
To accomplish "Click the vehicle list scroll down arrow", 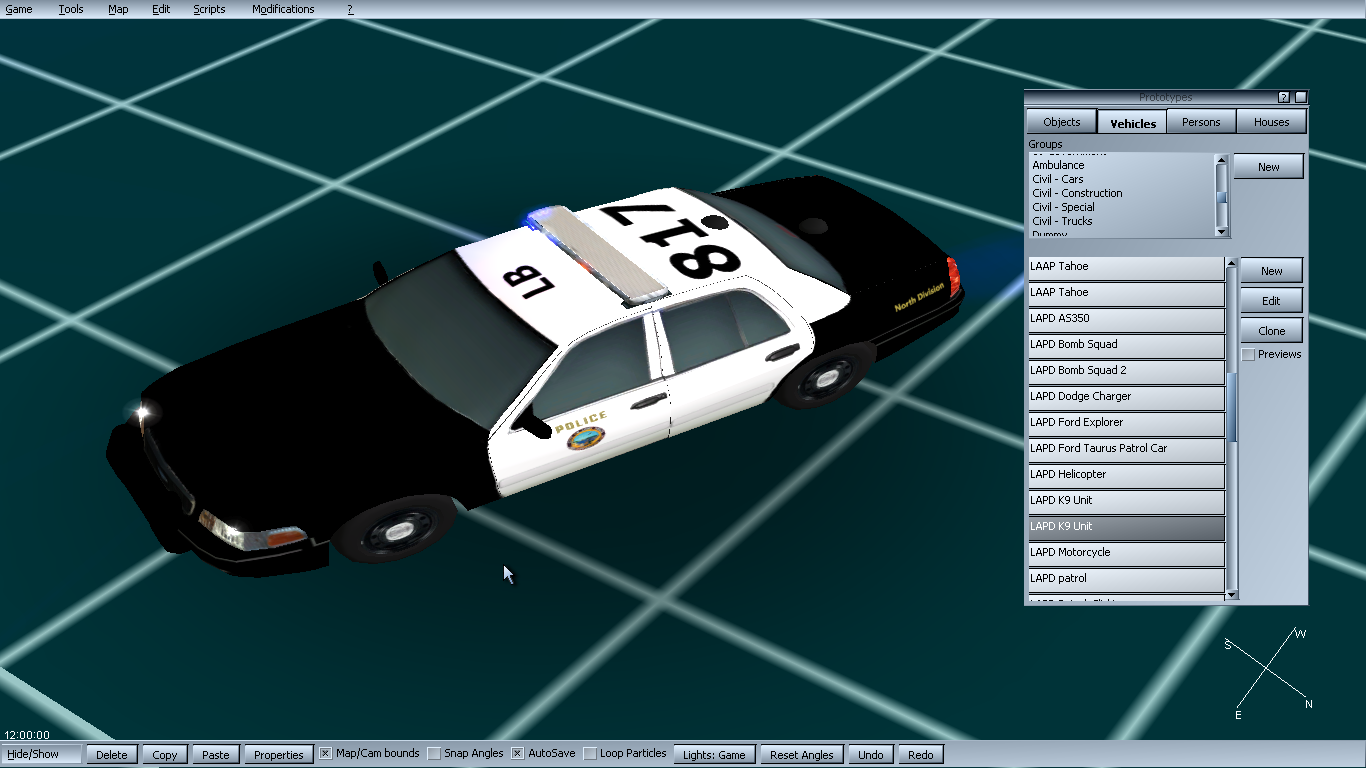I will coord(1232,595).
